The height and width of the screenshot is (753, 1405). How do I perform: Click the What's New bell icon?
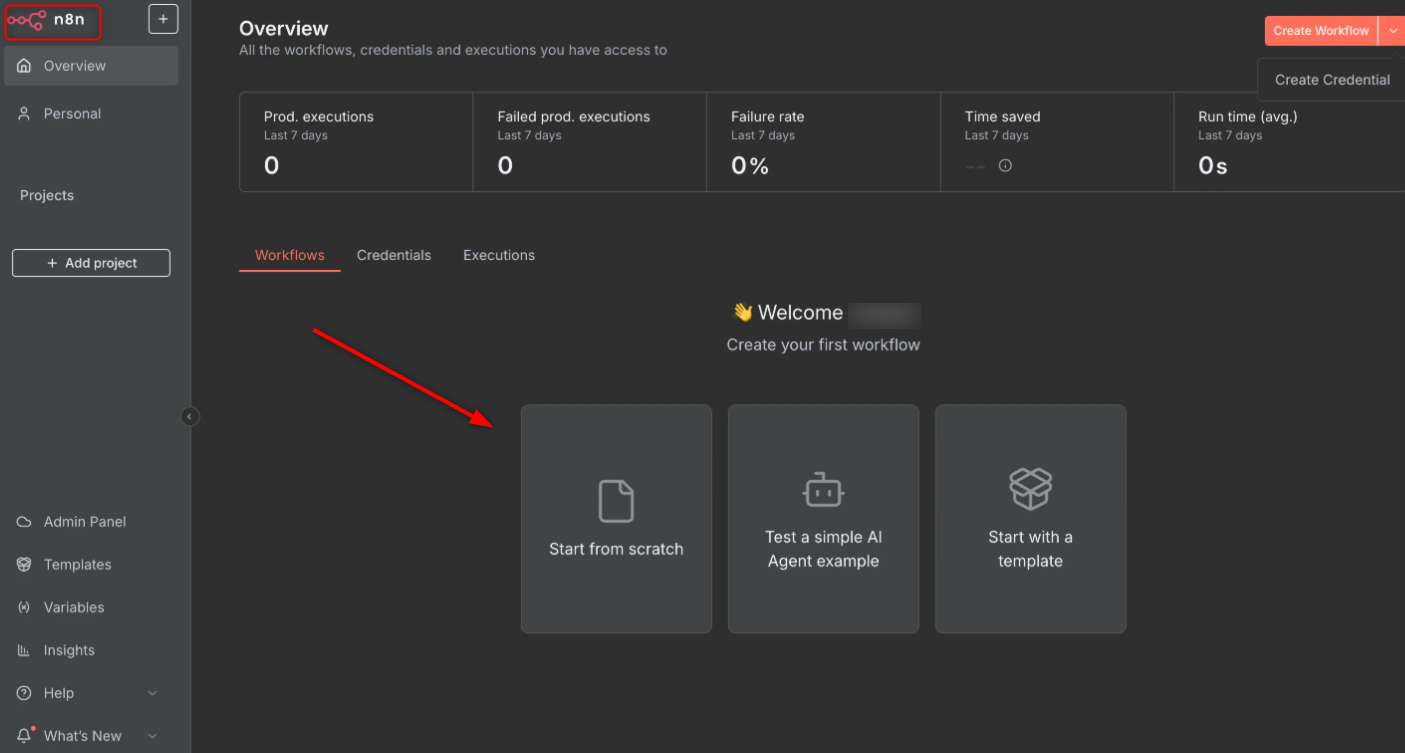click(x=24, y=736)
